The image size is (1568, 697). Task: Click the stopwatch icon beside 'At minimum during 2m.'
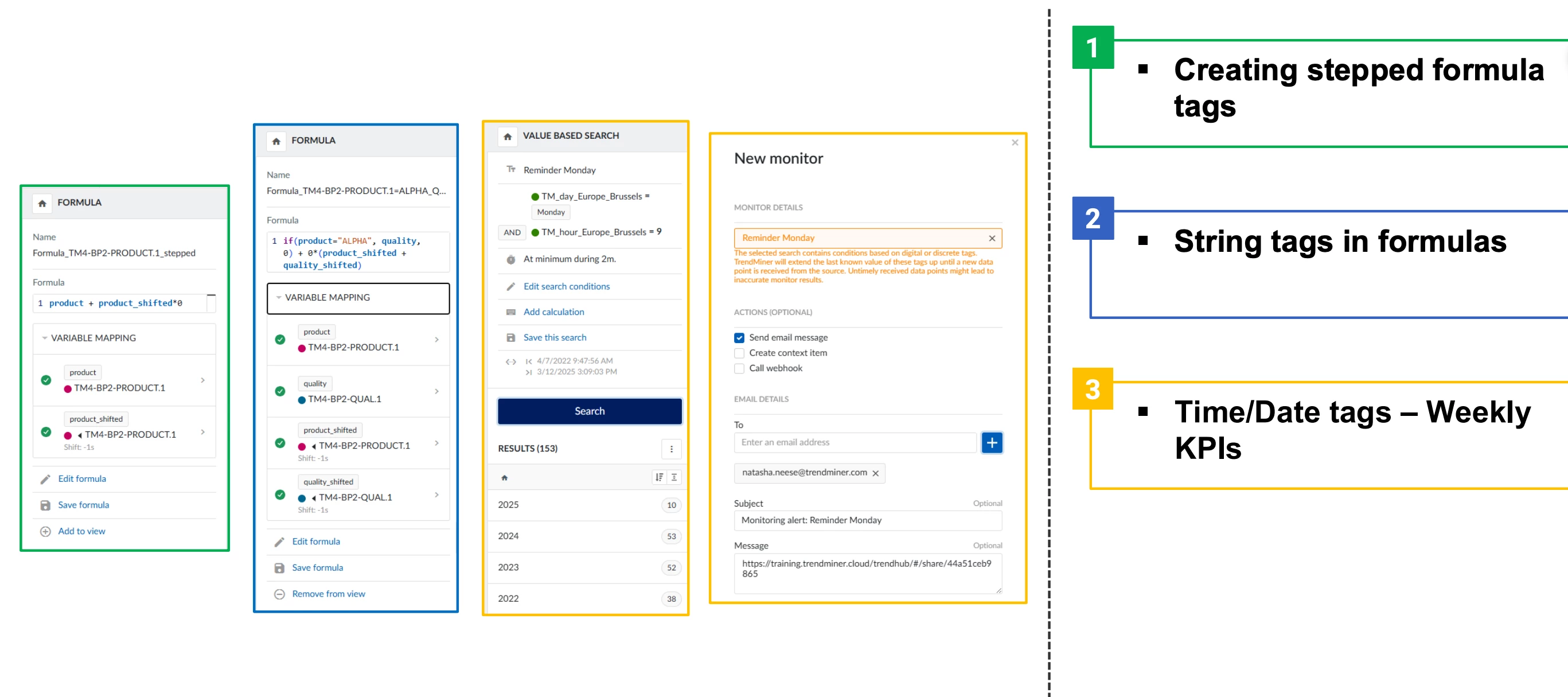pyautogui.click(x=510, y=259)
